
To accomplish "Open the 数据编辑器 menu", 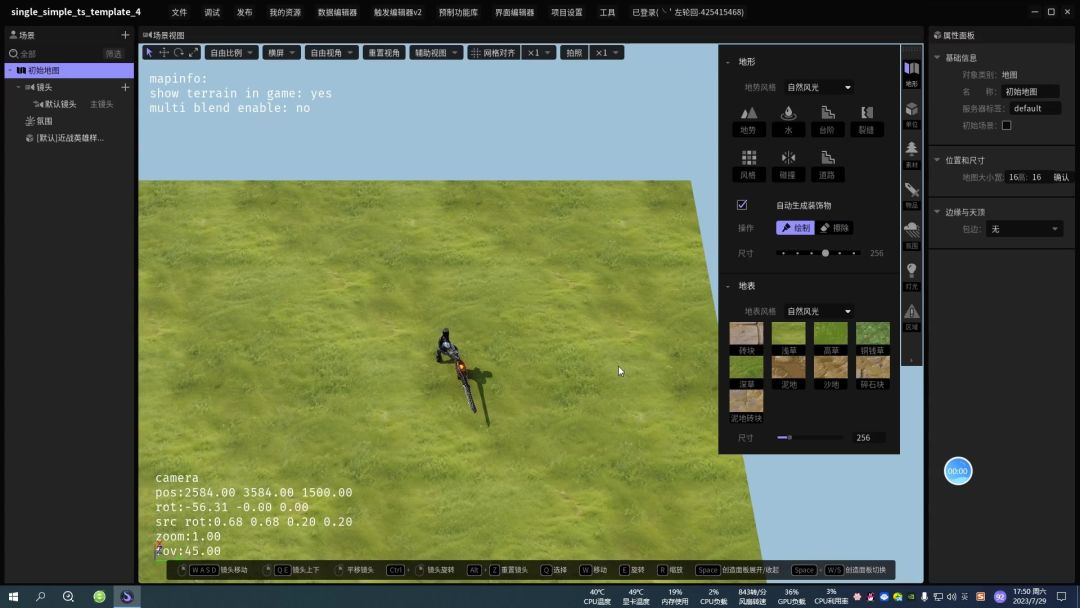I will tap(338, 13).
